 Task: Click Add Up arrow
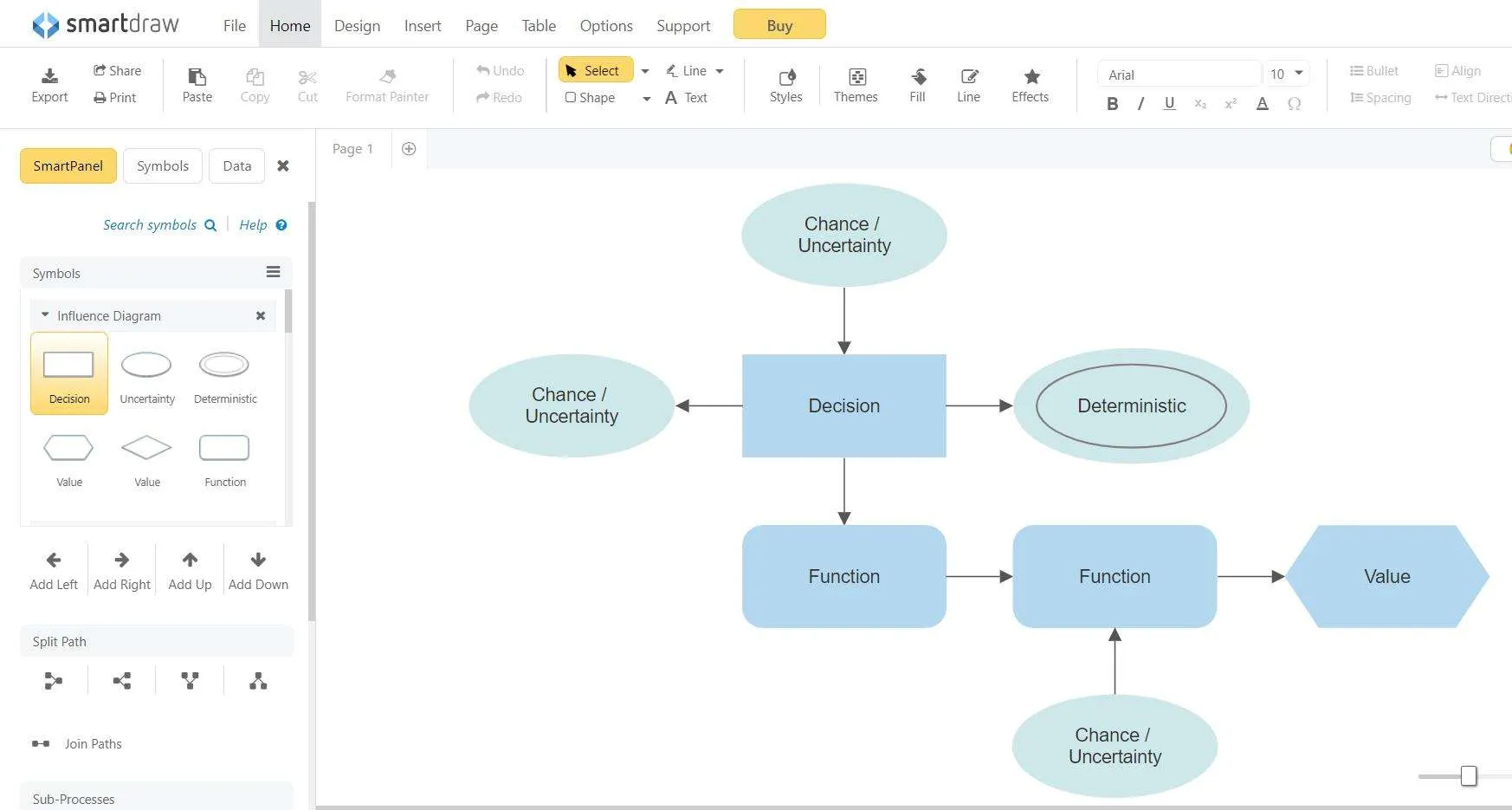190,570
